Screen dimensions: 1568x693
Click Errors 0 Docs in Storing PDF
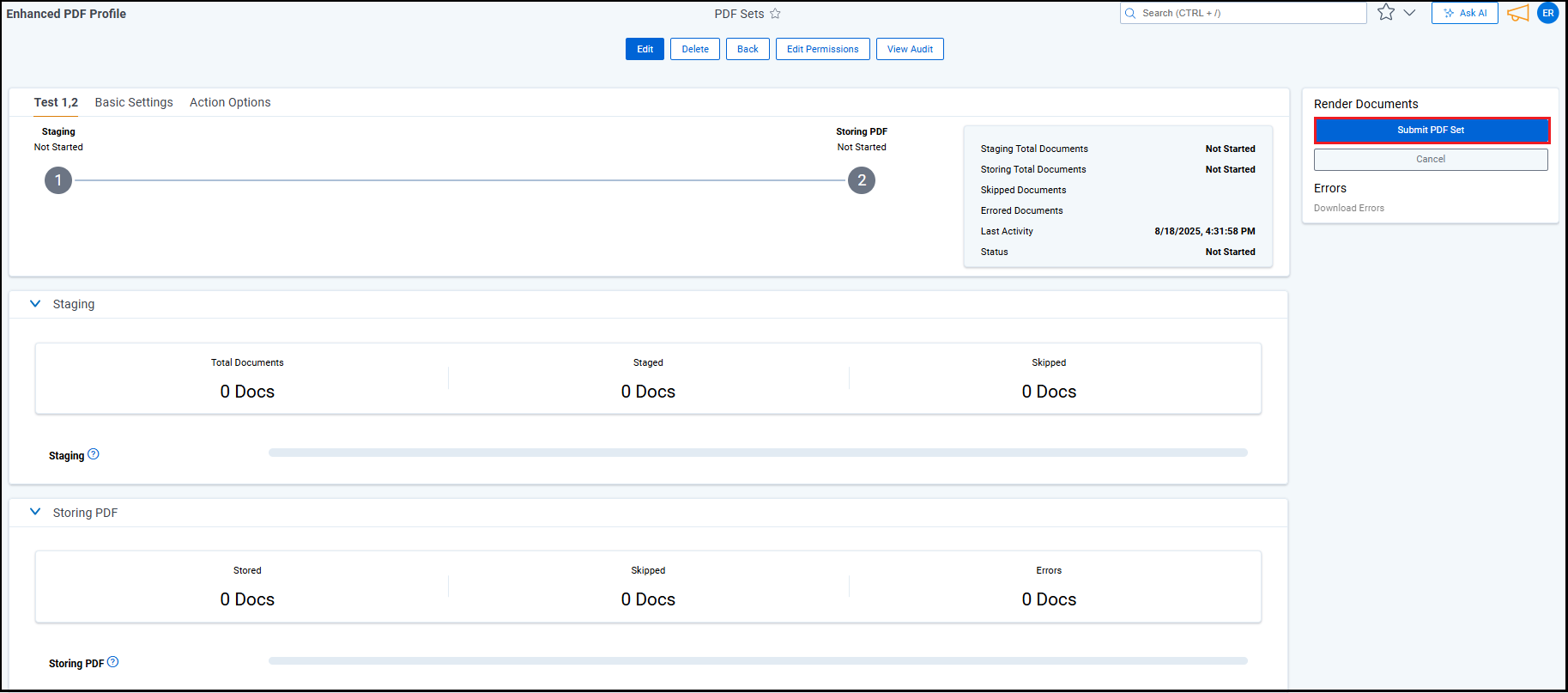point(1049,599)
